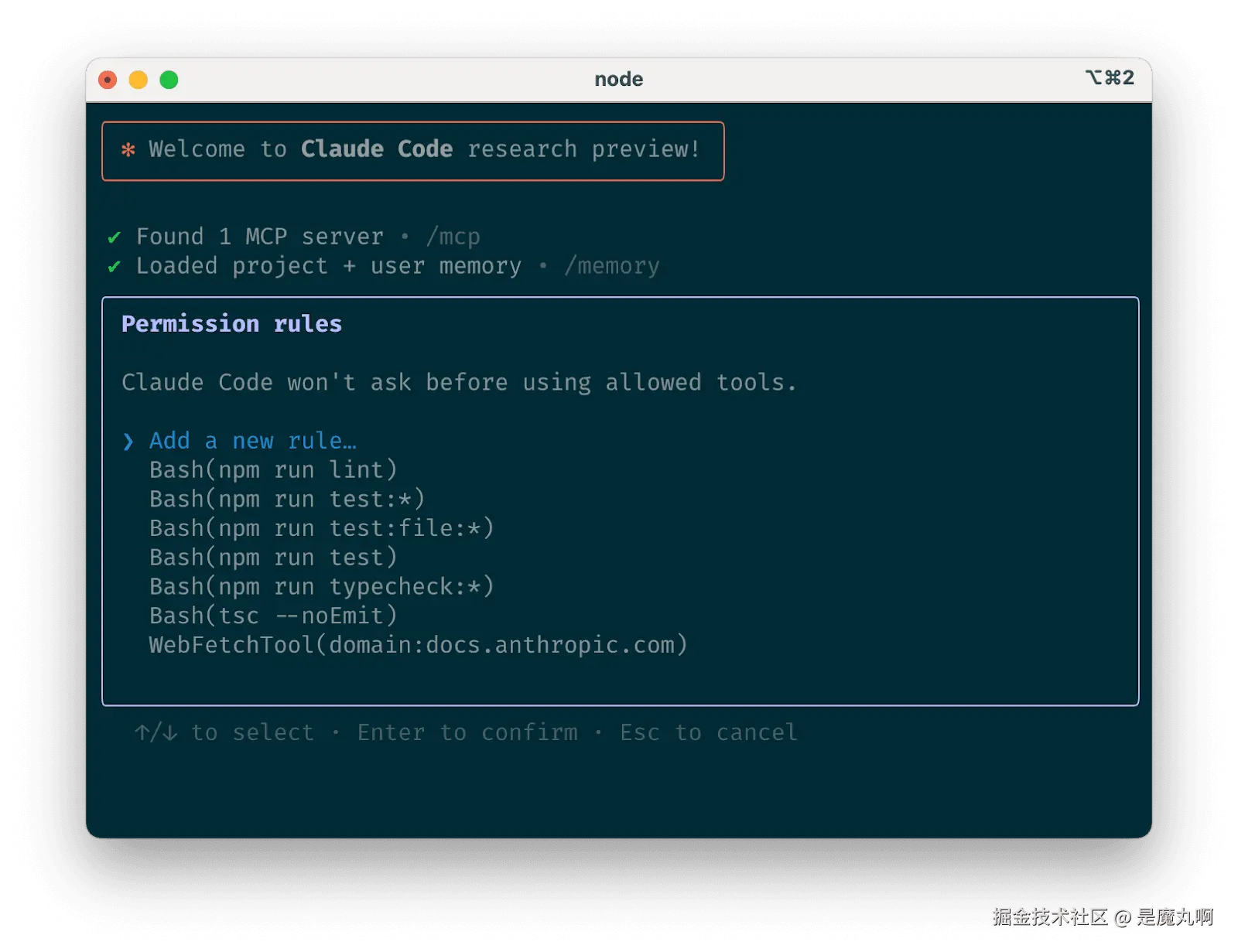
Task: Click the green zoom window button
Action: click(169, 80)
